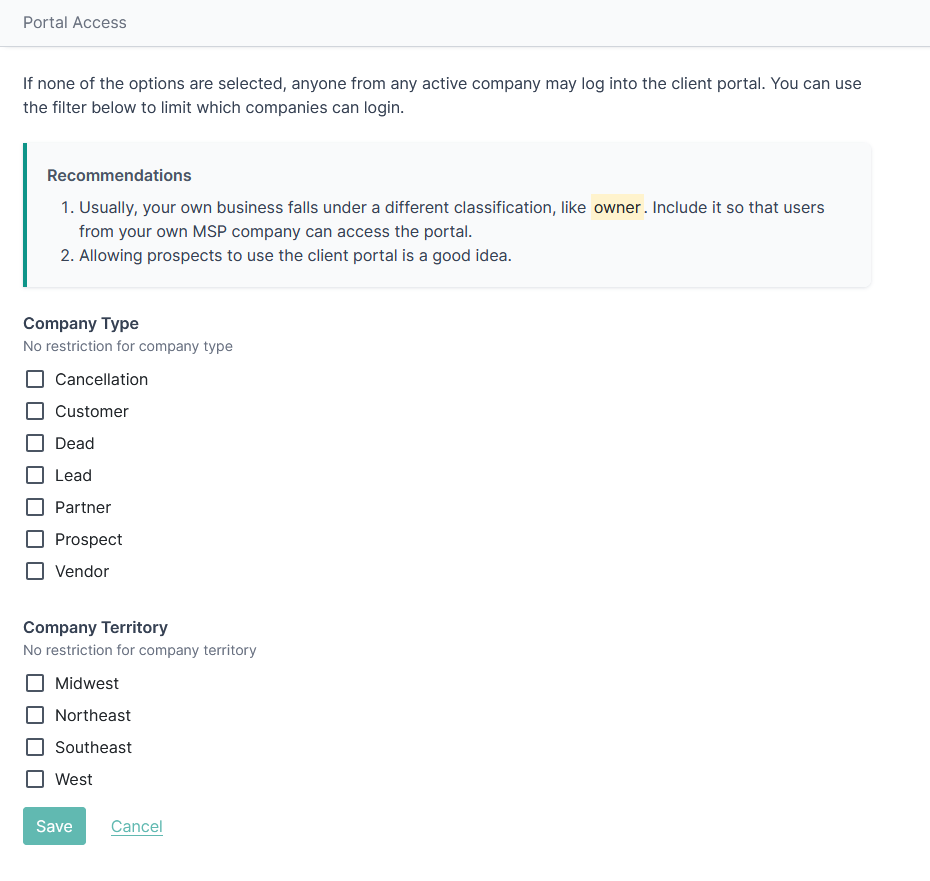
Task: Click the Company Type section label
Action: click(81, 323)
